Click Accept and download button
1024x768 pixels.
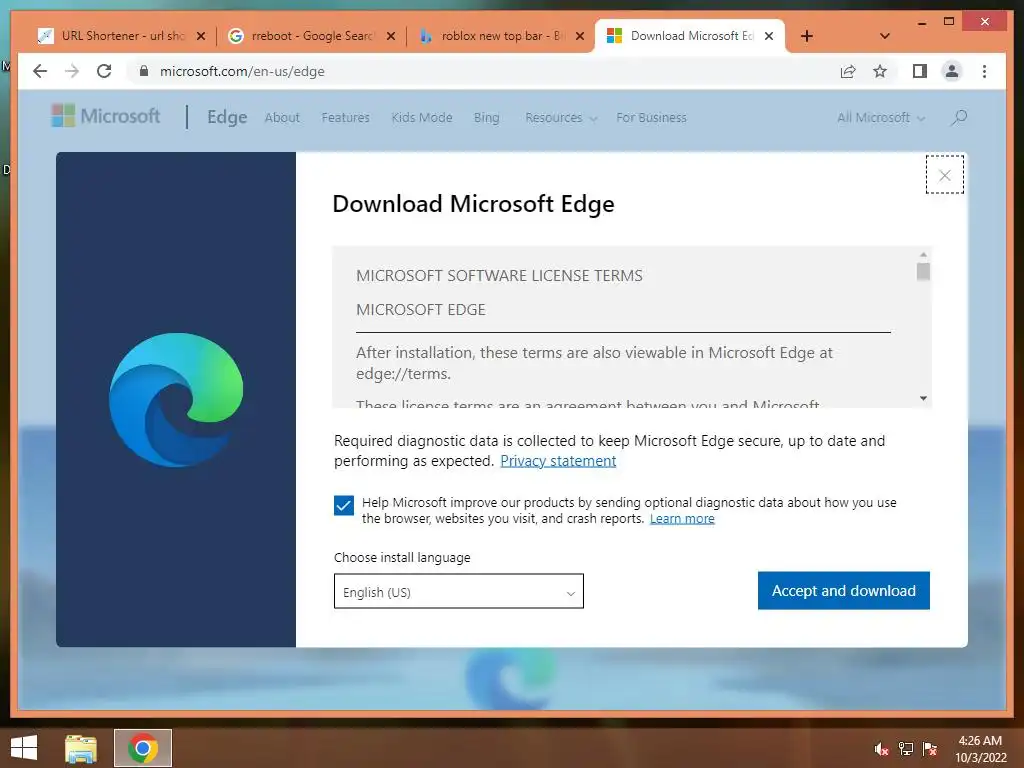click(x=843, y=591)
